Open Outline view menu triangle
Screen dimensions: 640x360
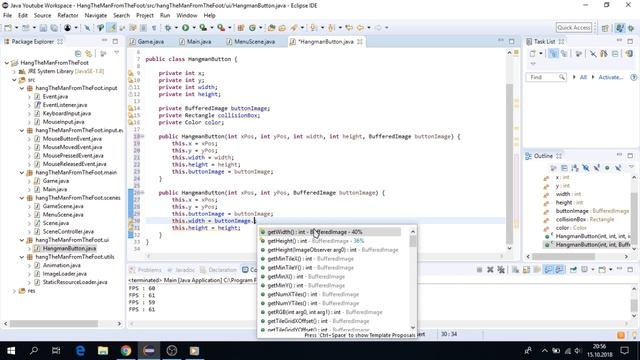[x=631, y=167]
